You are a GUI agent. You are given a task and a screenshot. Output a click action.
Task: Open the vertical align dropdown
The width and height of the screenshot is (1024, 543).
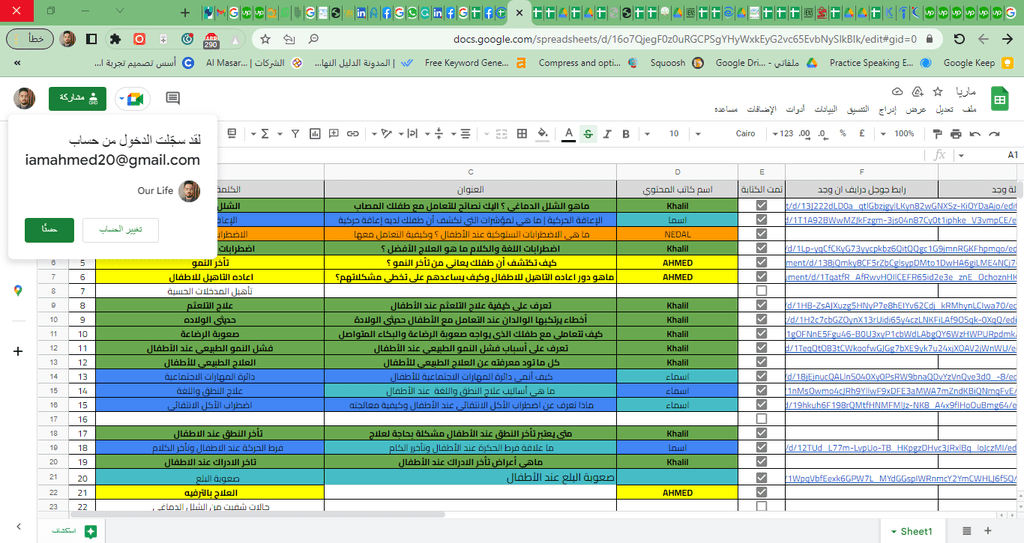coord(435,134)
